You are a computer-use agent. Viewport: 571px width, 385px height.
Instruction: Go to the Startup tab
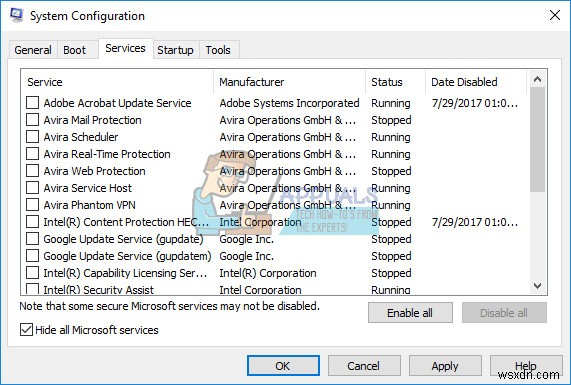pyautogui.click(x=175, y=50)
